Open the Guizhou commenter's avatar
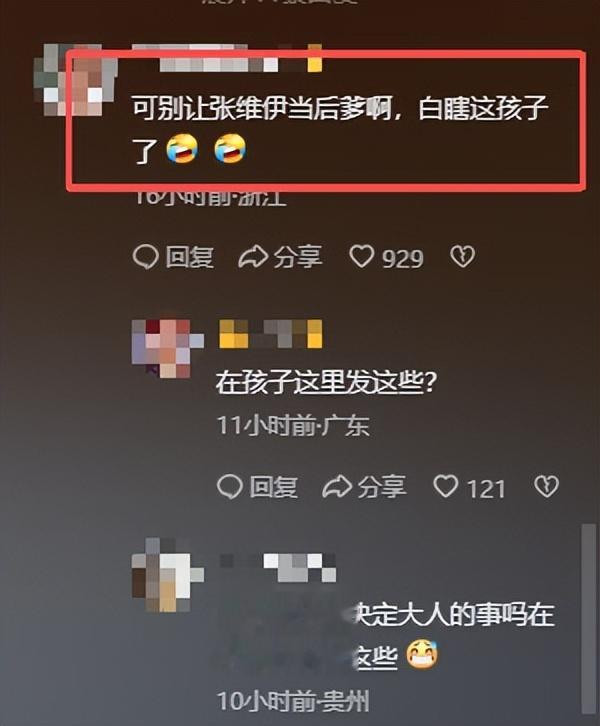600x726 pixels. click(168, 576)
